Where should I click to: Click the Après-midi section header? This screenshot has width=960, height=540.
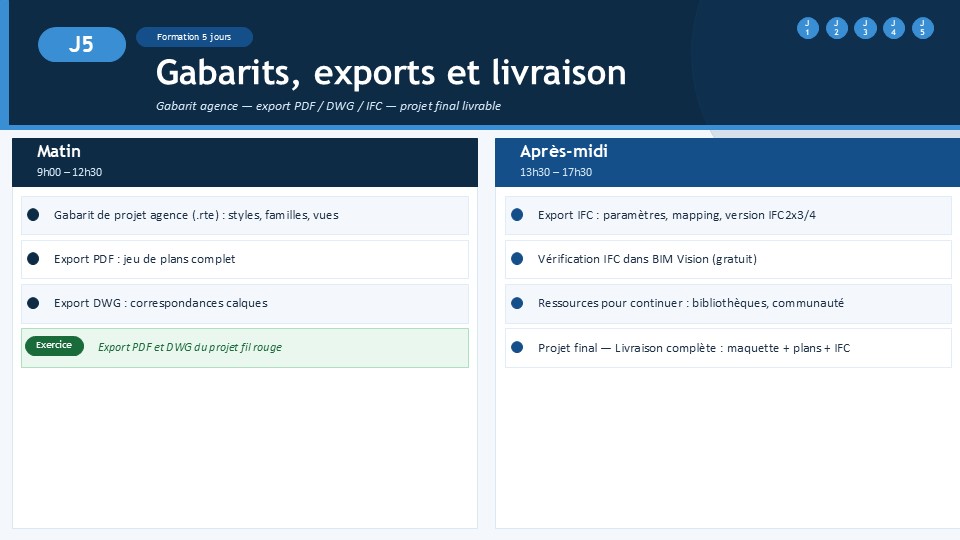(727, 162)
